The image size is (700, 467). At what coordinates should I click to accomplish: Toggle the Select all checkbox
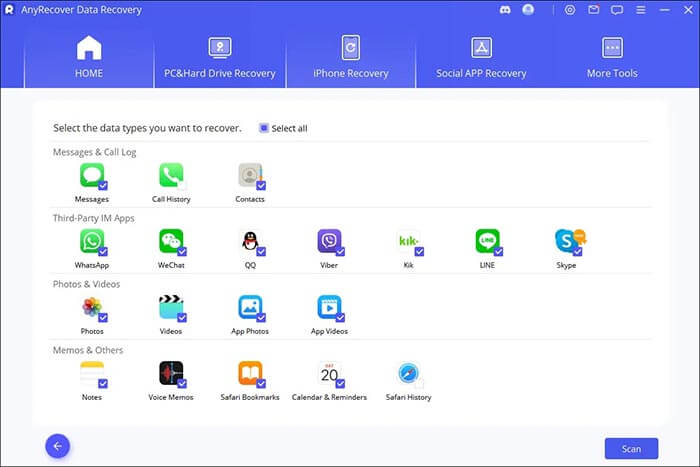point(264,128)
